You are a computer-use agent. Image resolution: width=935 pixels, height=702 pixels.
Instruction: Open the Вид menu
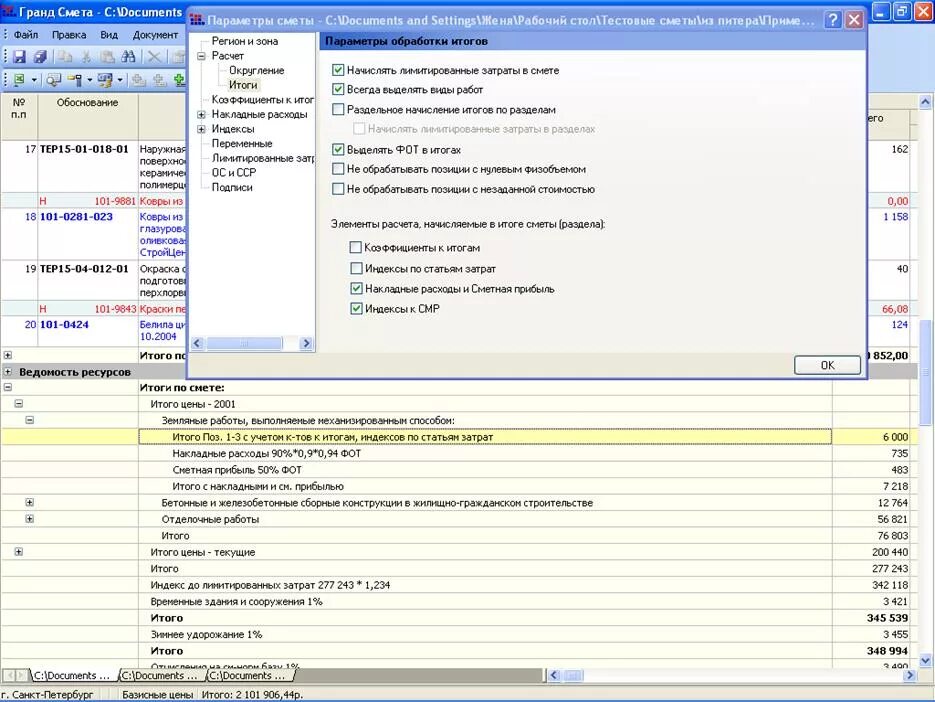(109, 35)
